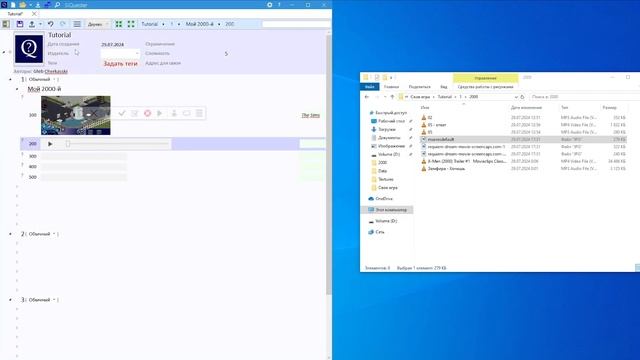Viewport: 640px width, 360px height.
Task: Click the green collapse-all corners icon
Action: point(131,24)
